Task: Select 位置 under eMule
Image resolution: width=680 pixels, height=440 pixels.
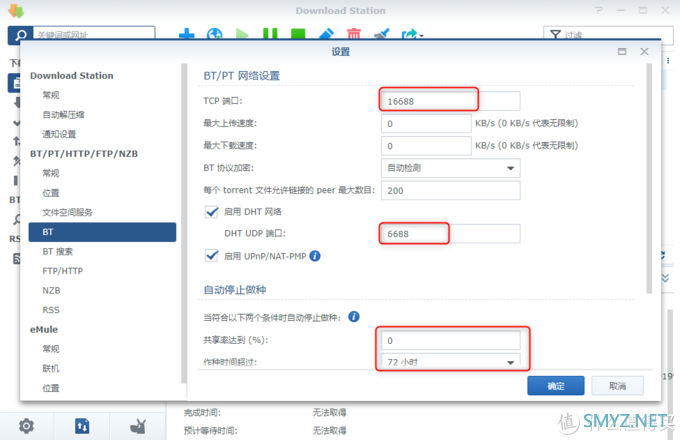Action: coord(51,388)
